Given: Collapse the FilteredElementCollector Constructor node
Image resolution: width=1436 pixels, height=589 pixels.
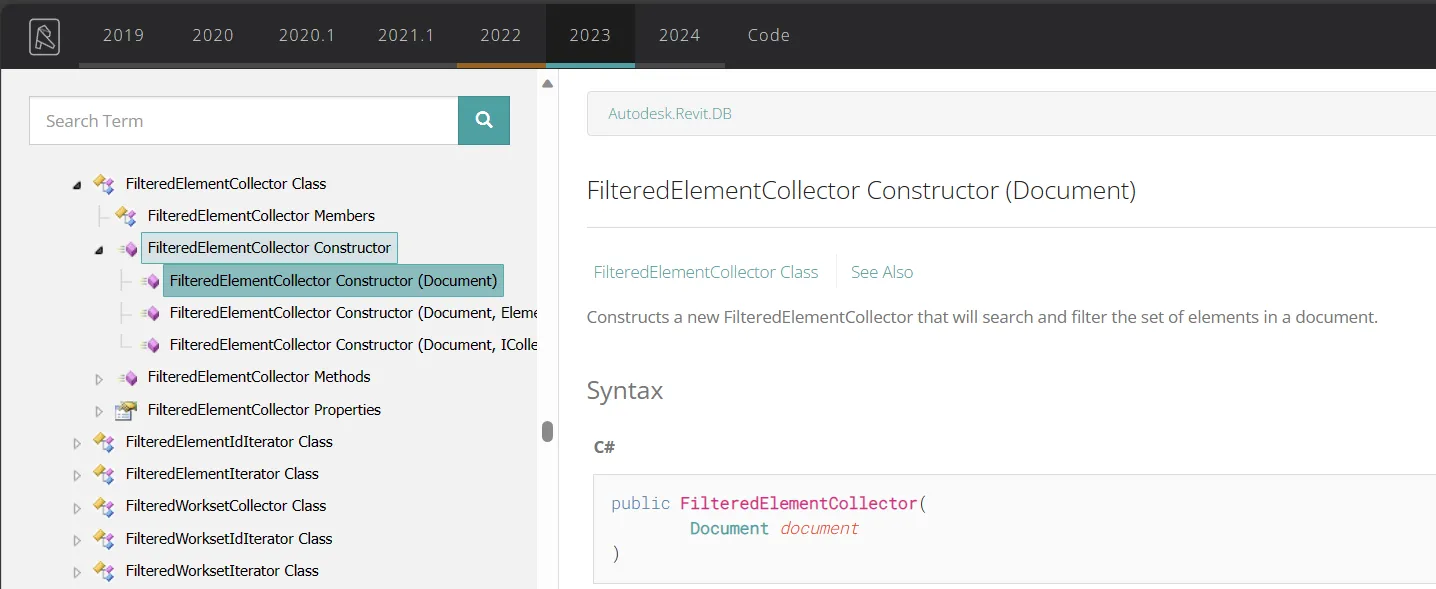Looking at the screenshot, I should click(x=99, y=249).
